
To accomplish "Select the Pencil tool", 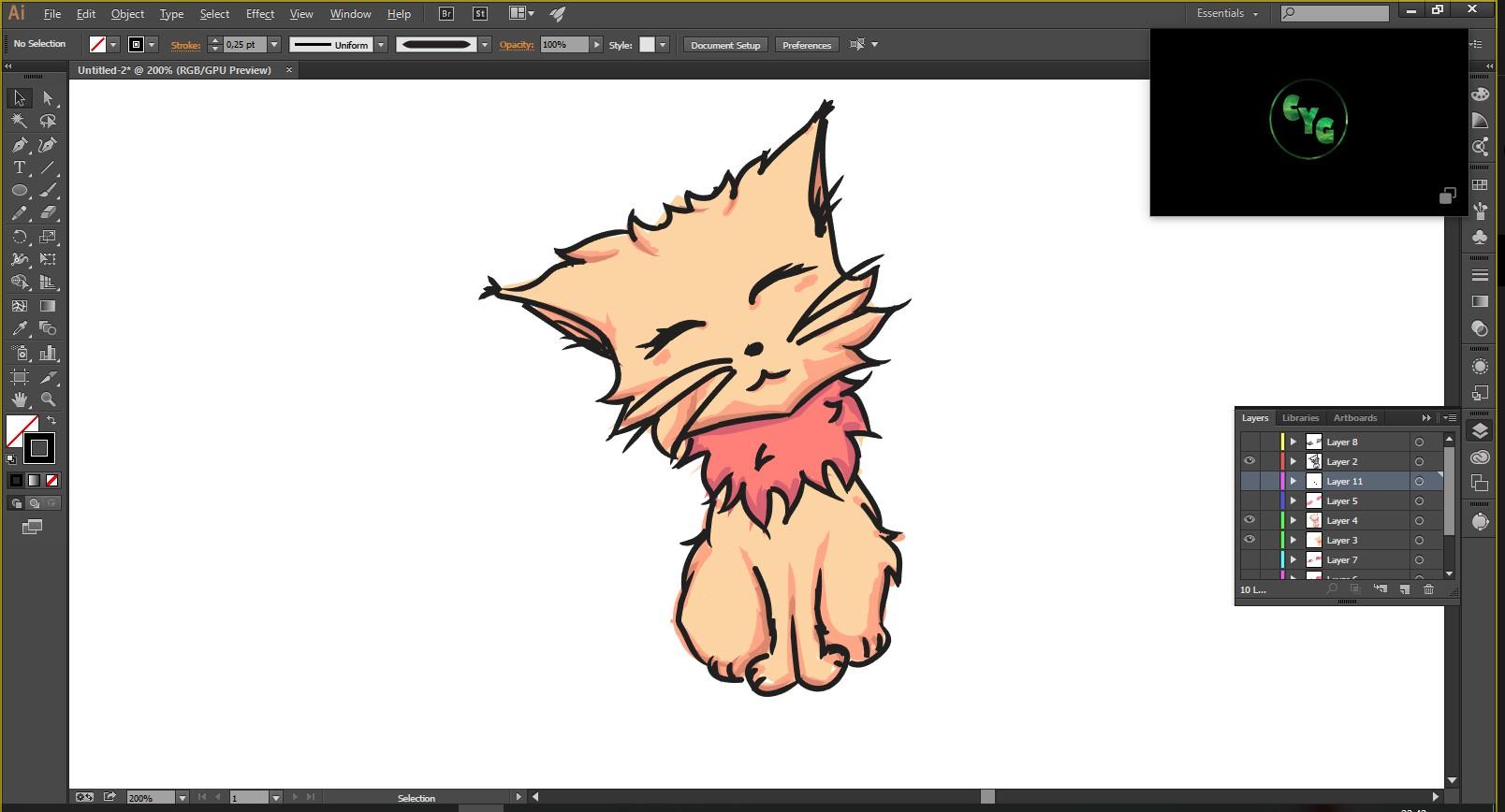I will pos(20,213).
